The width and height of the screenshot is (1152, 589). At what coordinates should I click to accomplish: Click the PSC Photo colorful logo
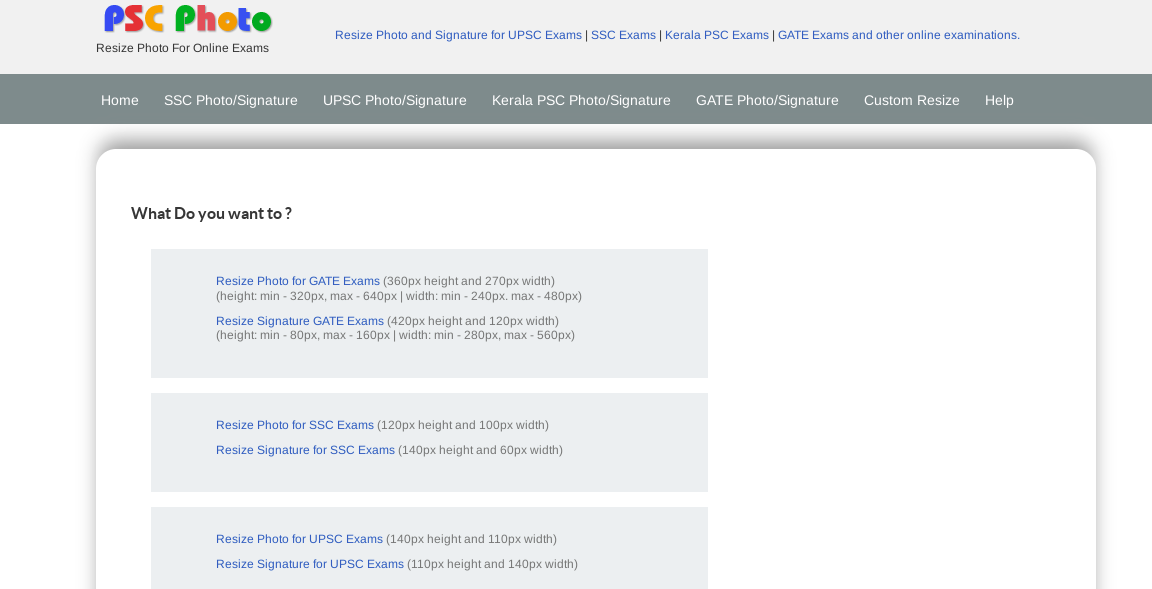tap(188, 19)
